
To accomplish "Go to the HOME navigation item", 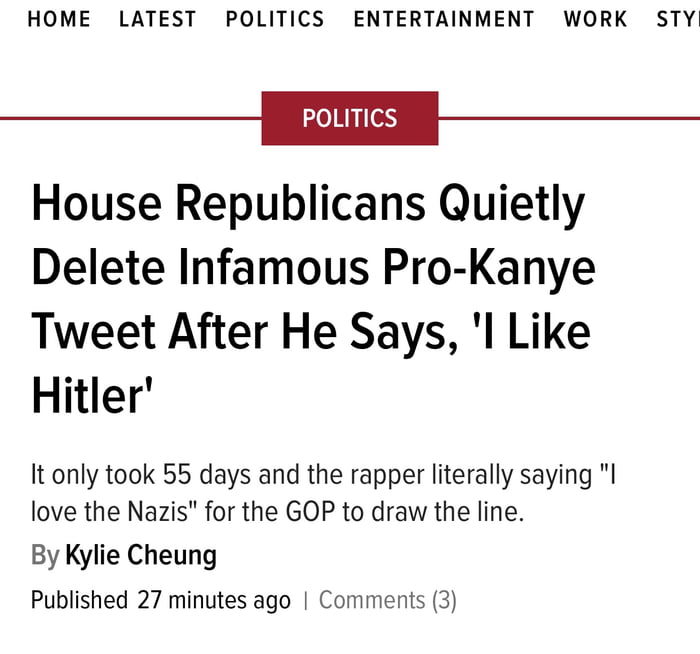I will tap(59, 19).
